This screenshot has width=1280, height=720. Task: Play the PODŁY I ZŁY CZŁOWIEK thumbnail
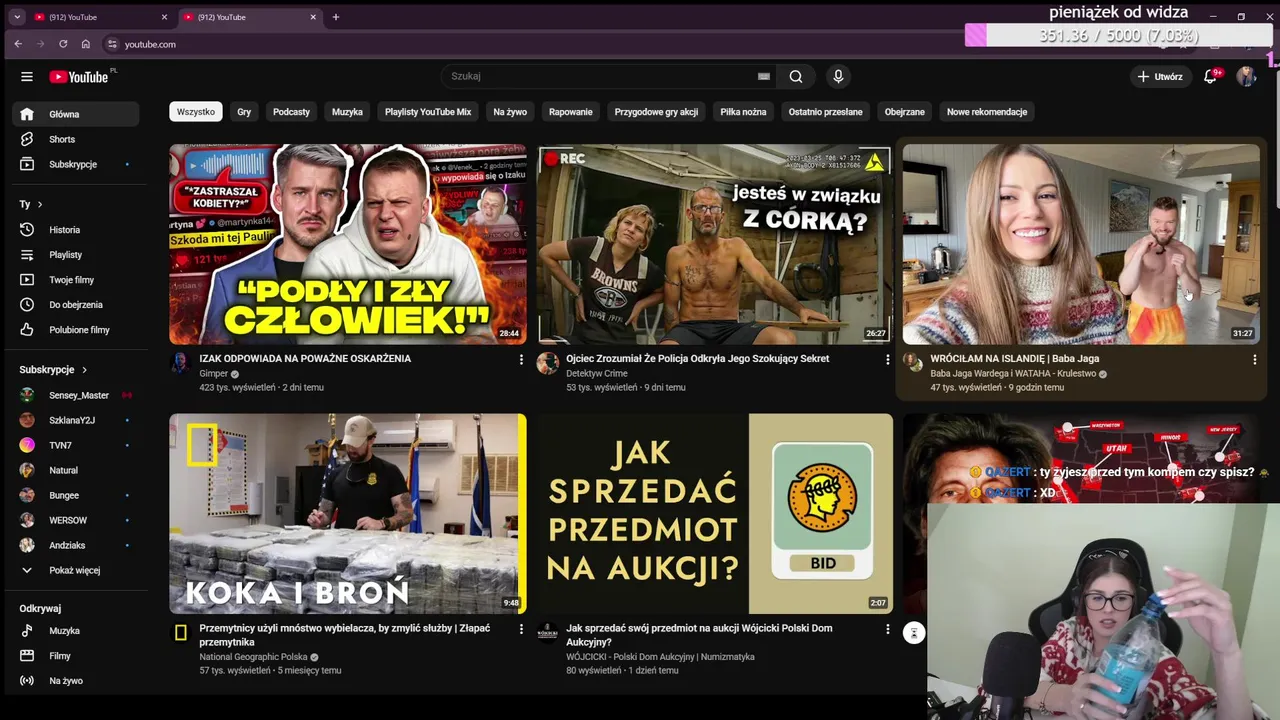click(348, 244)
